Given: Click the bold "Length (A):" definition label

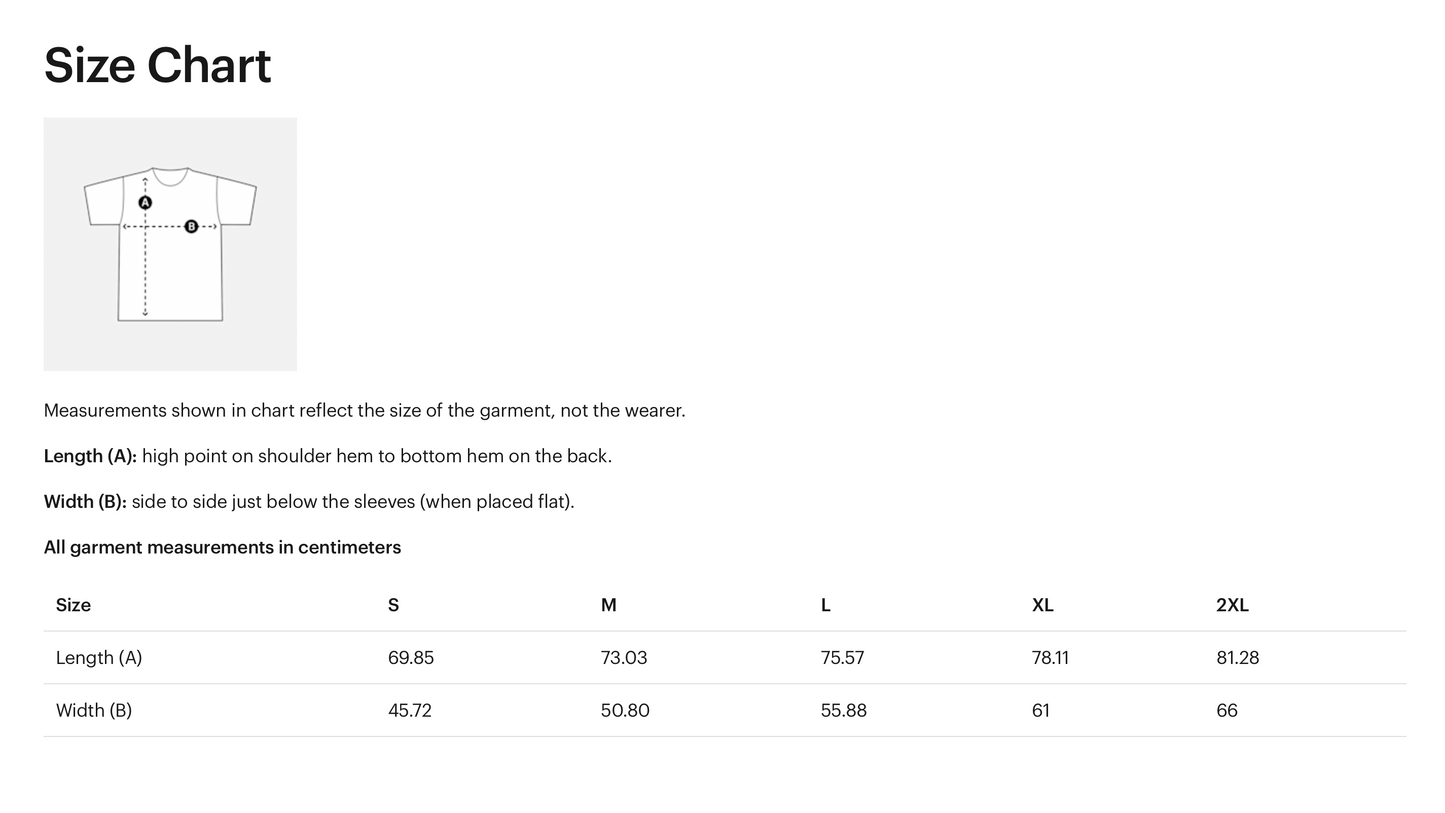Looking at the screenshot, I should point(90,456).
